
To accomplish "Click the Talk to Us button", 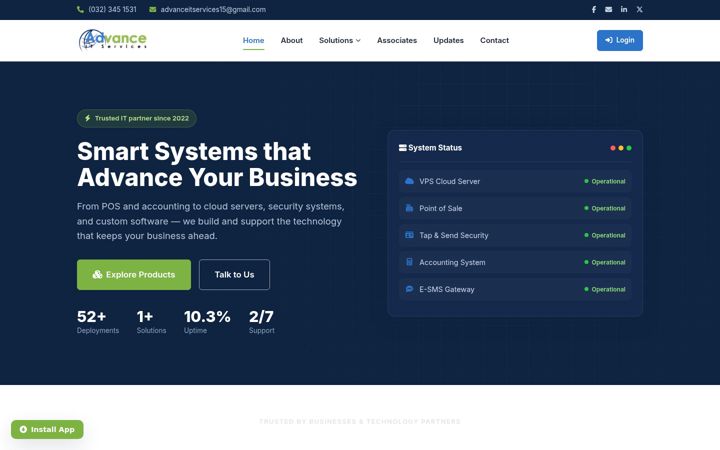I will click(234, 275).
